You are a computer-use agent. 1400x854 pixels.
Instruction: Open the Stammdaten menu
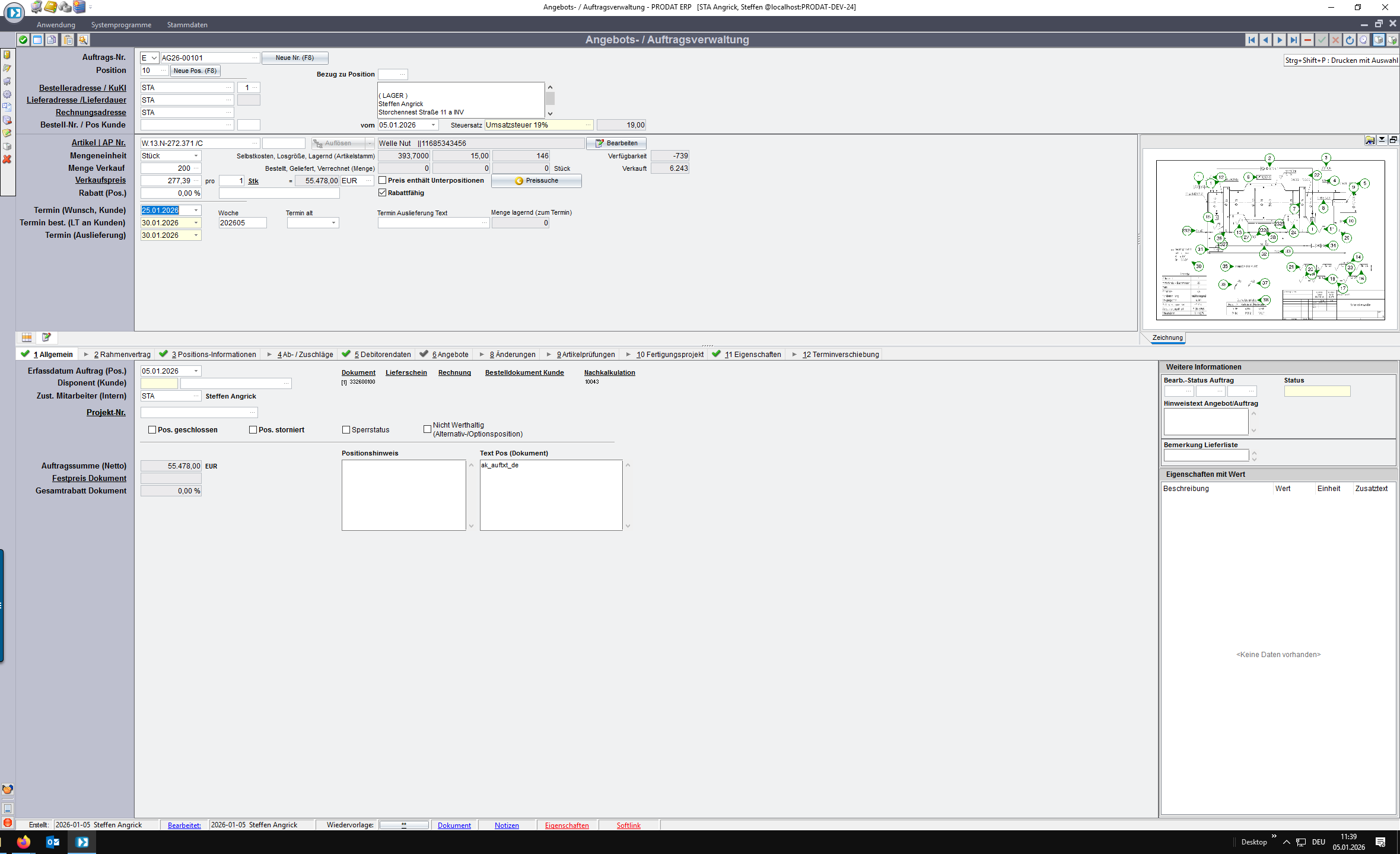187,25
